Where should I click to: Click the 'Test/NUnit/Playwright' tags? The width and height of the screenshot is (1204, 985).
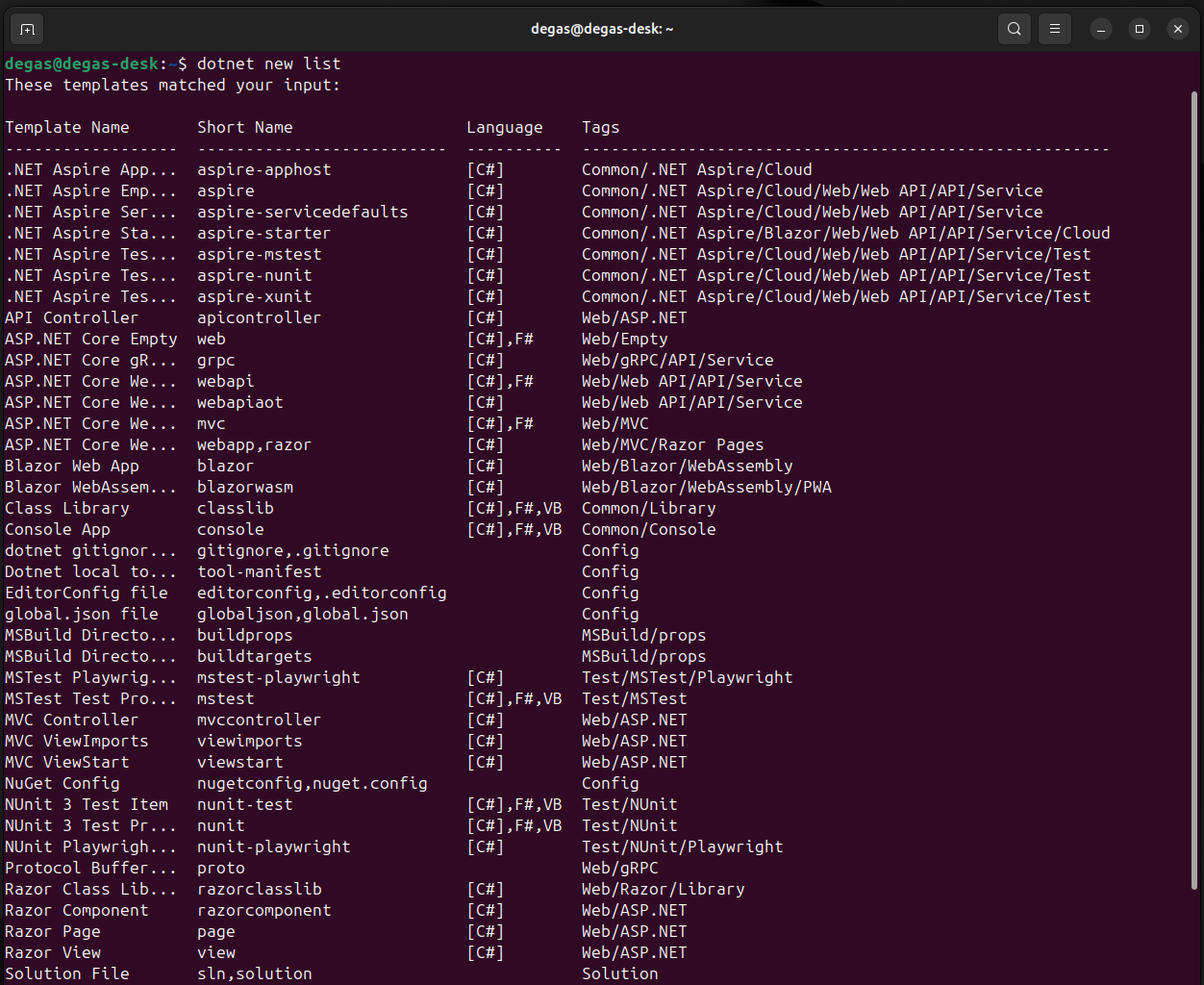pyautogui.click(x=683, y=846)
